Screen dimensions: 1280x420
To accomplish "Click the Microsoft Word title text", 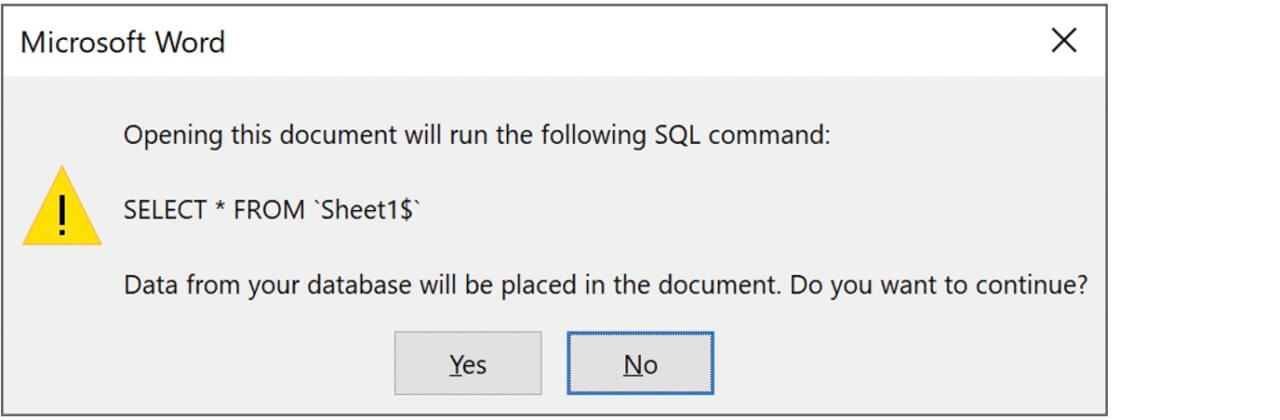I will (x=122, y=42).
